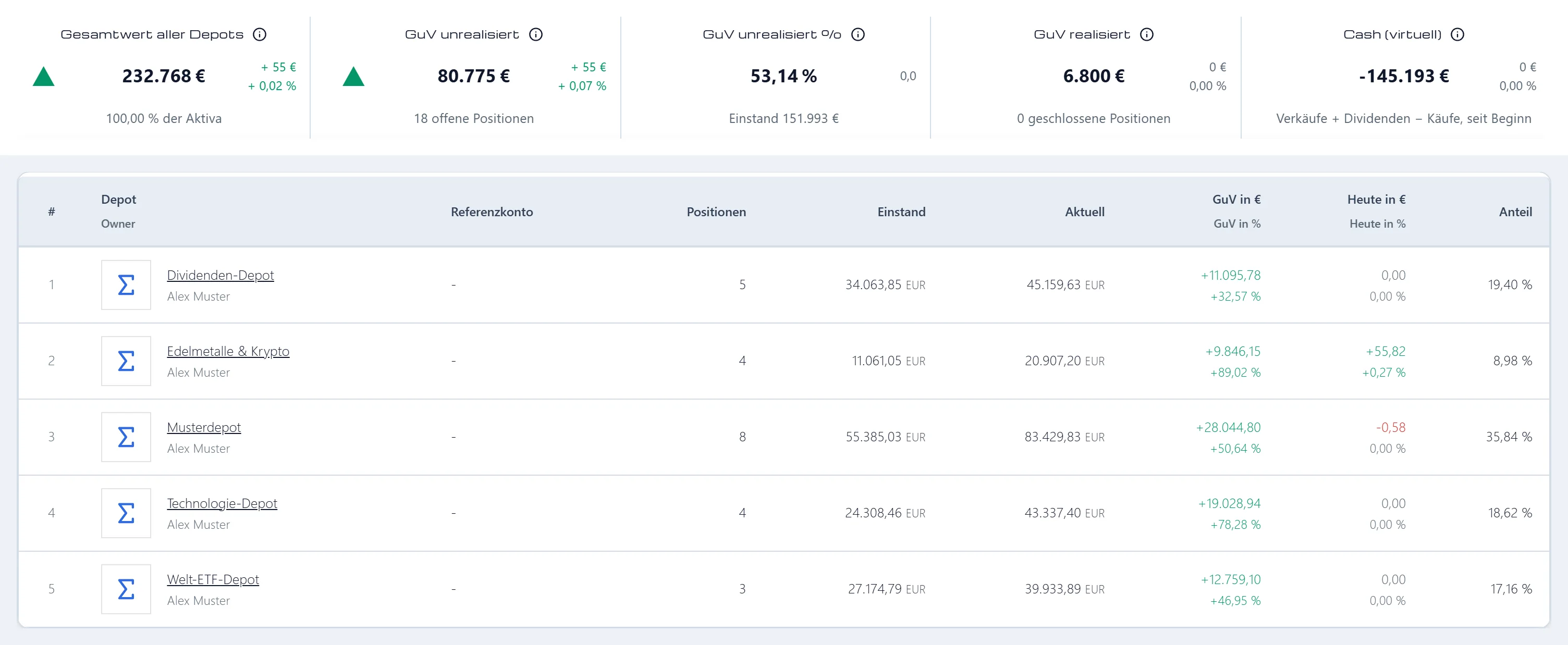Click Edelmetalle gain +9.846,15

pyautogui.click(x=1233, y=351)
